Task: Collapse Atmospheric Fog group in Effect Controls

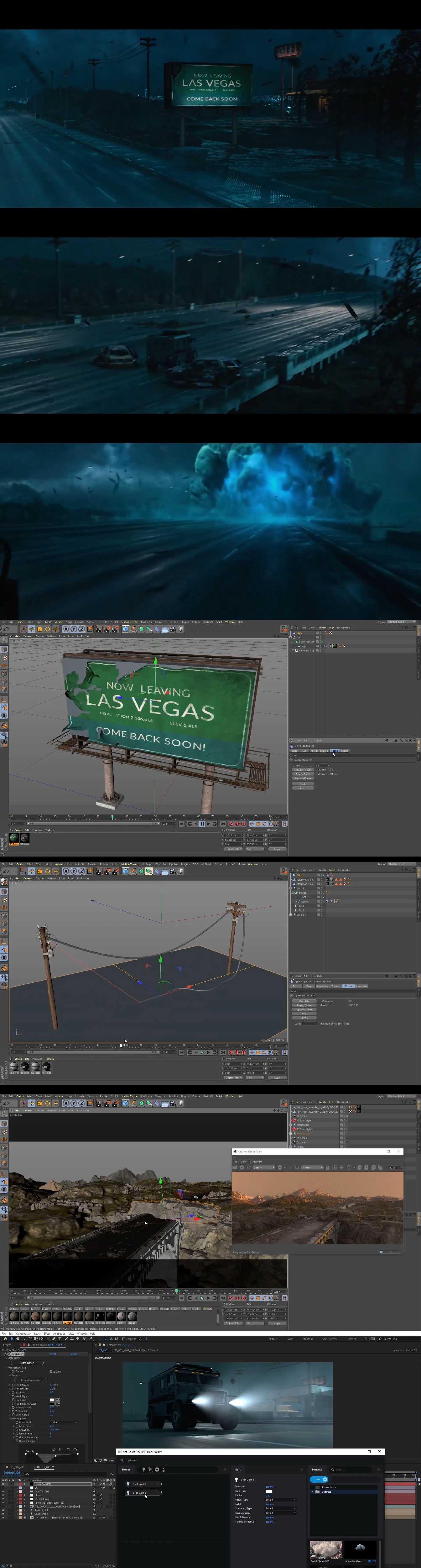Action: [x=6, y=1368]
